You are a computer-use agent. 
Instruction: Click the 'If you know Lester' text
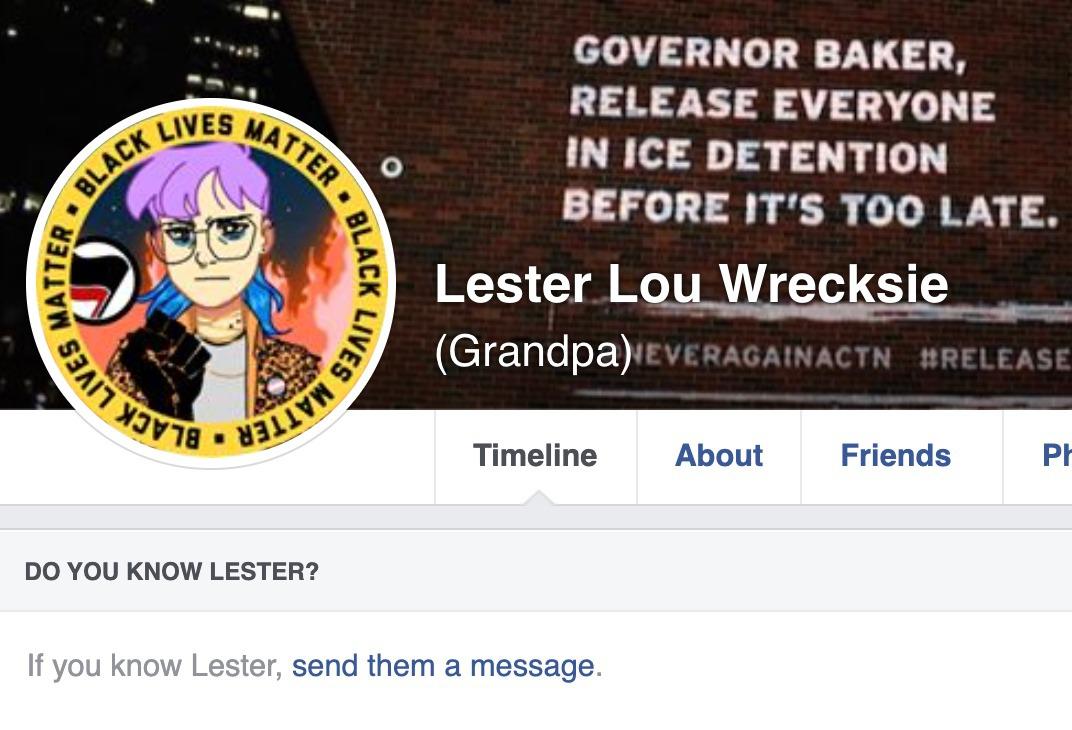coord(155,666)
